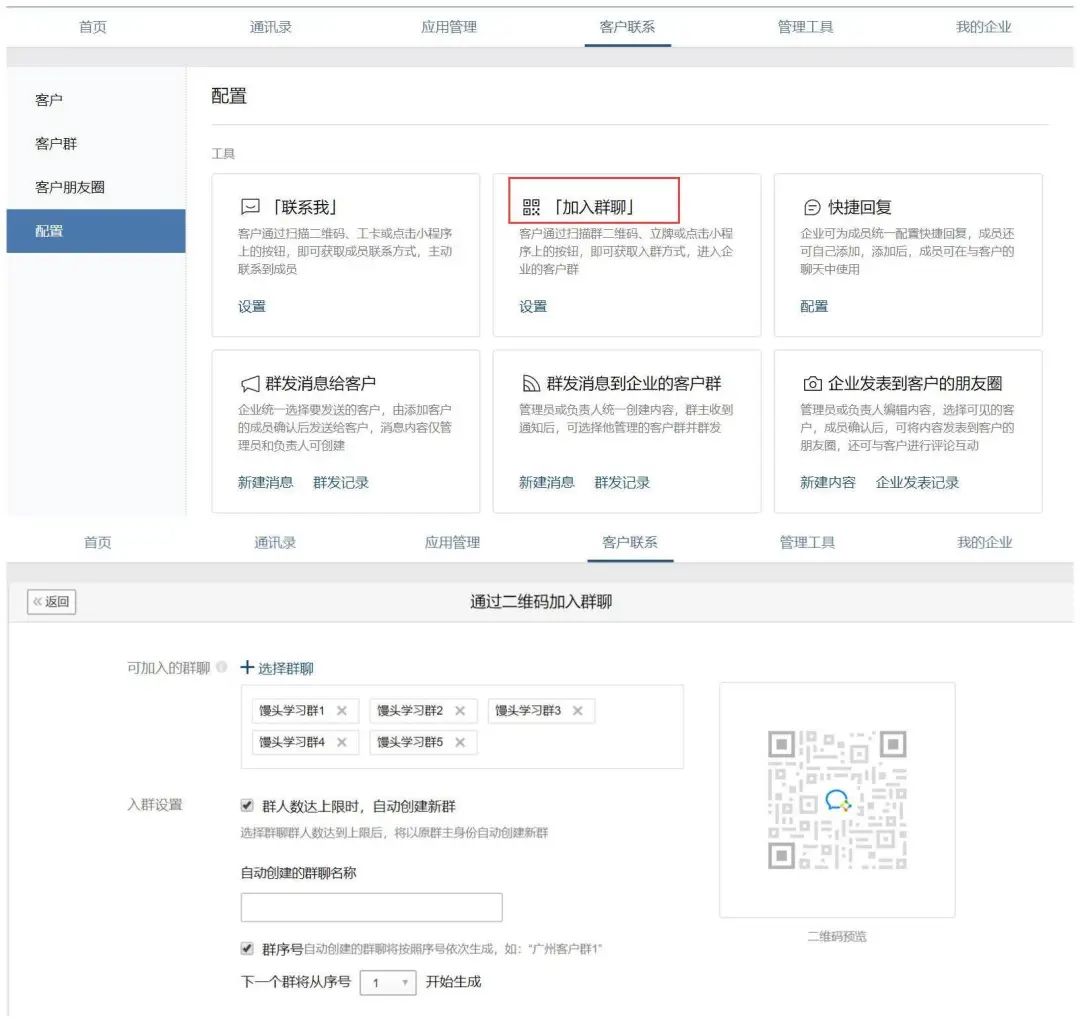
Task: Open the starting sequence number dropdown
Action: tap(387, 983)
